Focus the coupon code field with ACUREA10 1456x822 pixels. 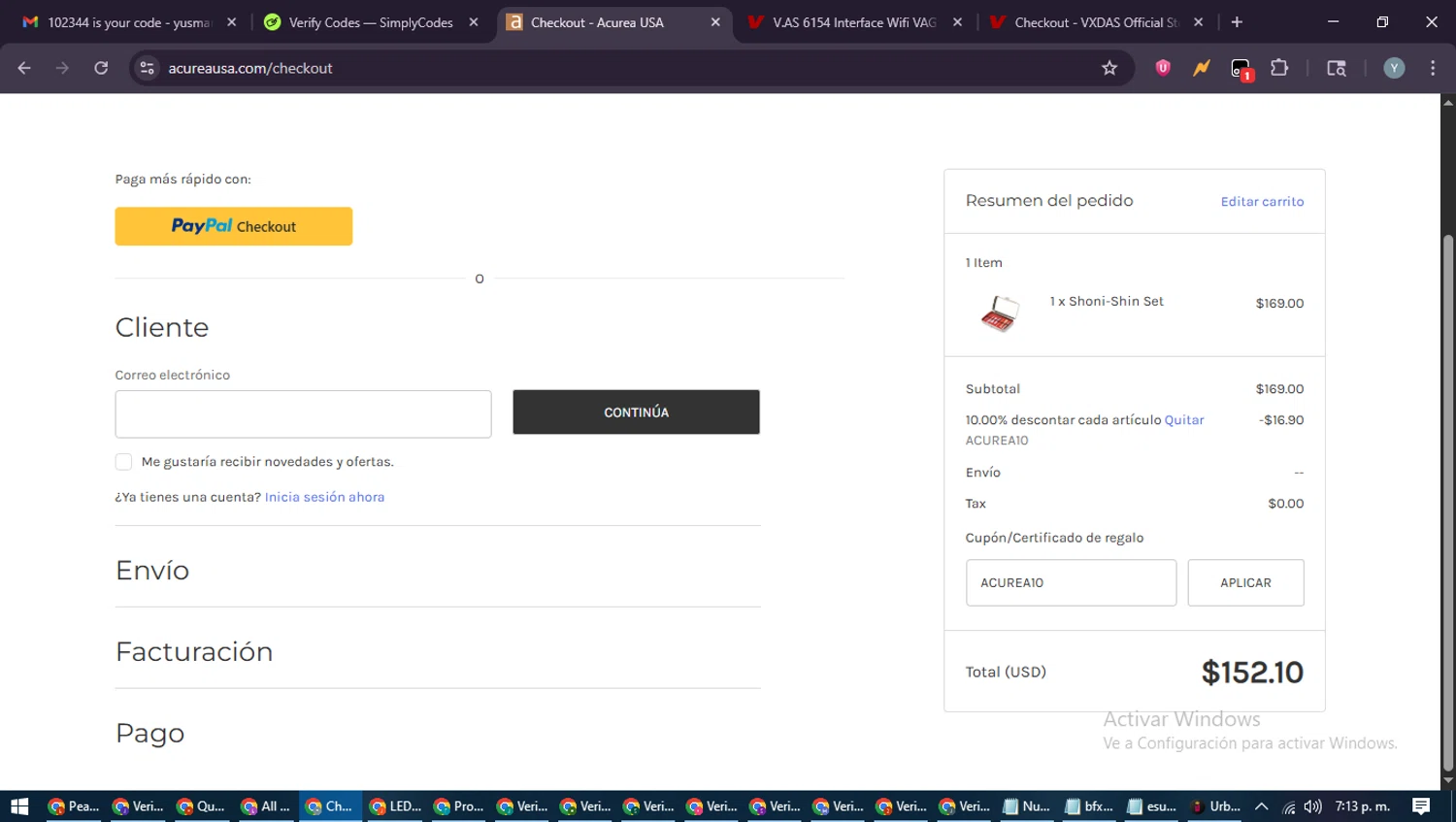(1071, 583)
